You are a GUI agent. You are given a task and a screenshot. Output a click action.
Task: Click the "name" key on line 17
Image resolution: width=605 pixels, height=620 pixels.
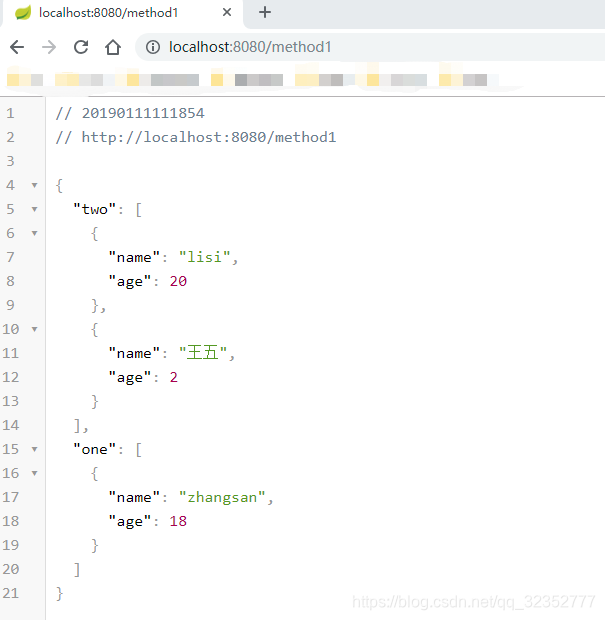point(134,497)
